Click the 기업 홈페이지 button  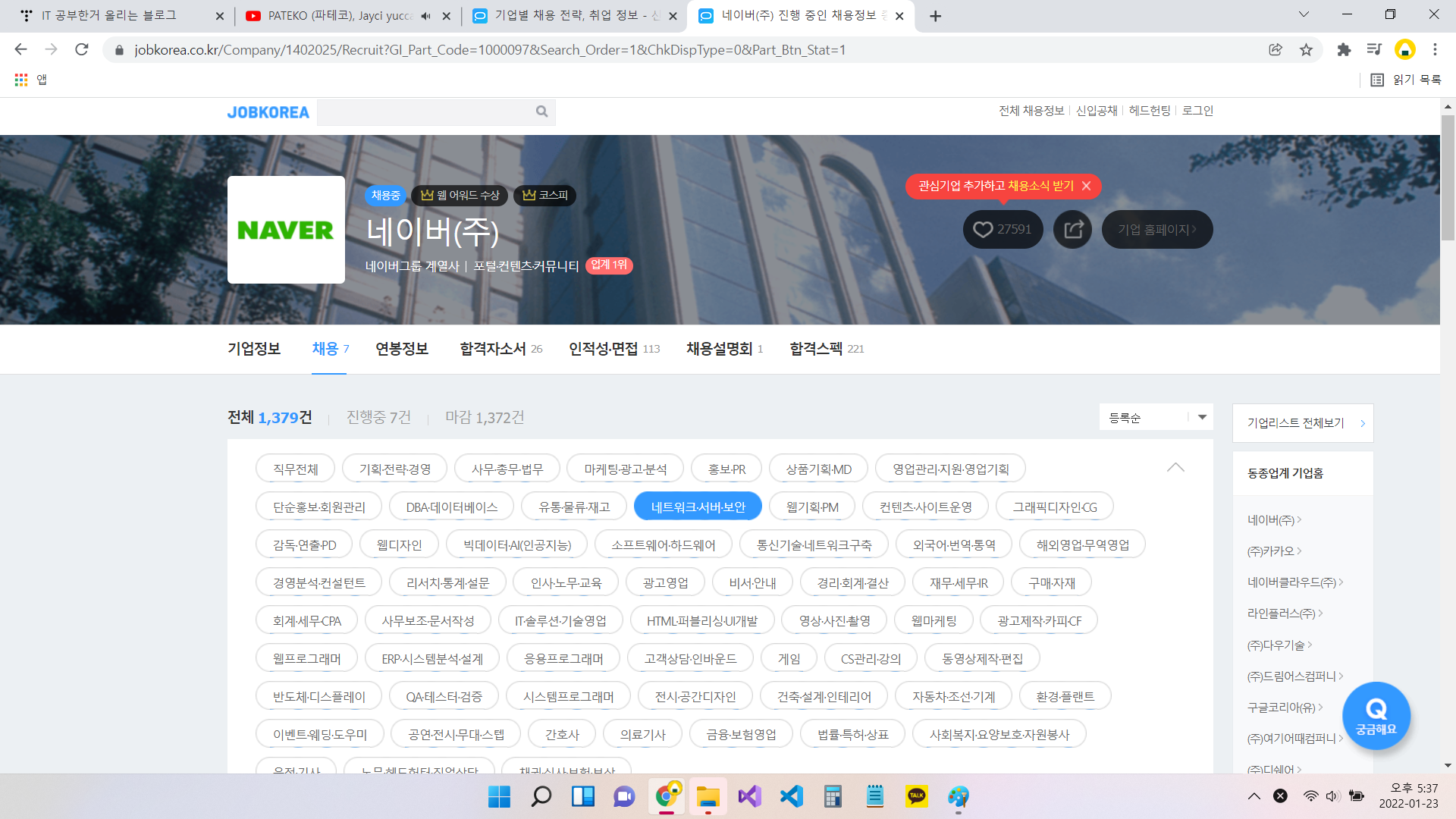click(x=1156, y=229)
